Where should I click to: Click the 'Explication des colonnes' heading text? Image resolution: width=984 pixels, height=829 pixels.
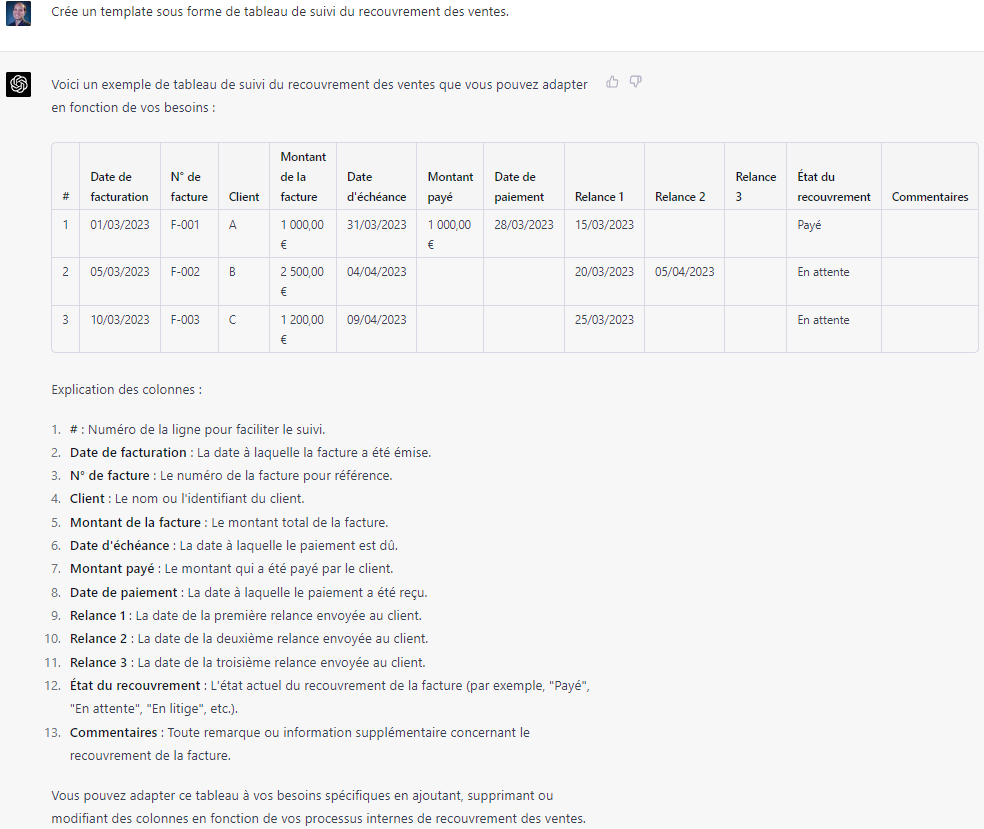click(x=126, y=389)
